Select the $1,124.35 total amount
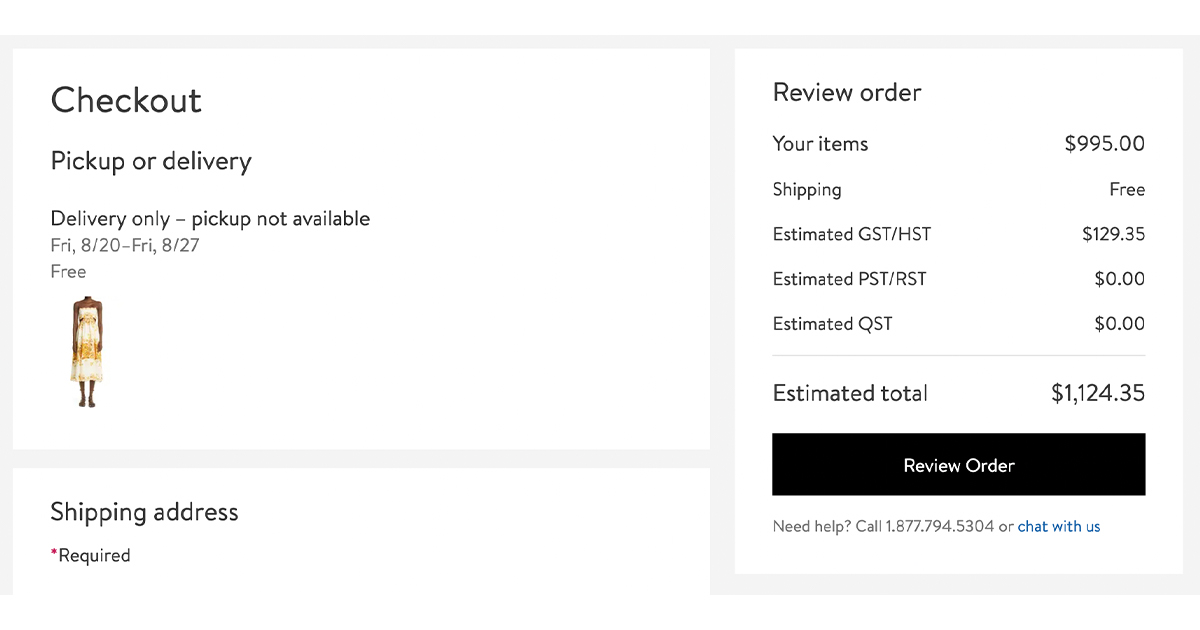Viewport: 1200px width, 630px height. (1098, 393)
